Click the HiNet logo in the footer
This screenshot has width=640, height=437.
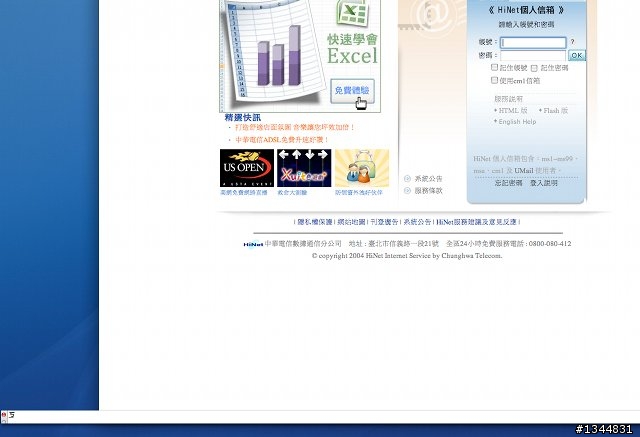253,244
